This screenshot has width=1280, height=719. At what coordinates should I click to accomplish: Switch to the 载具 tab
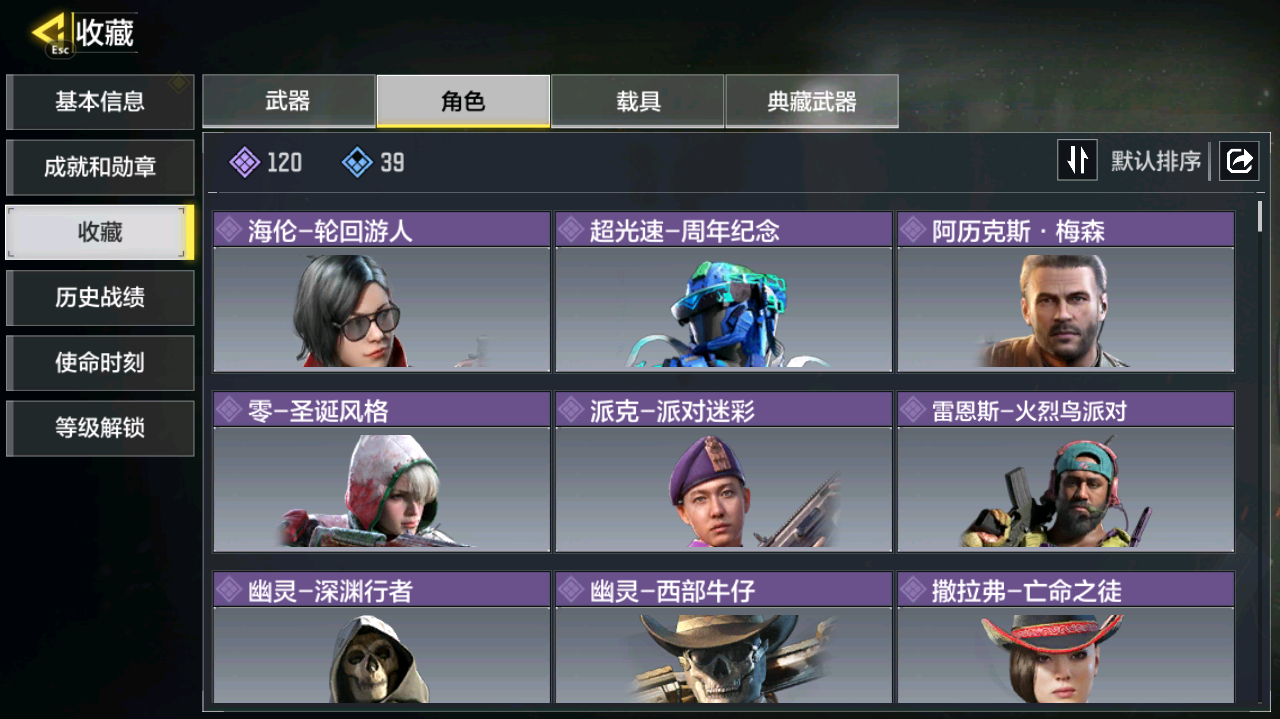click(x=638, y=101)
